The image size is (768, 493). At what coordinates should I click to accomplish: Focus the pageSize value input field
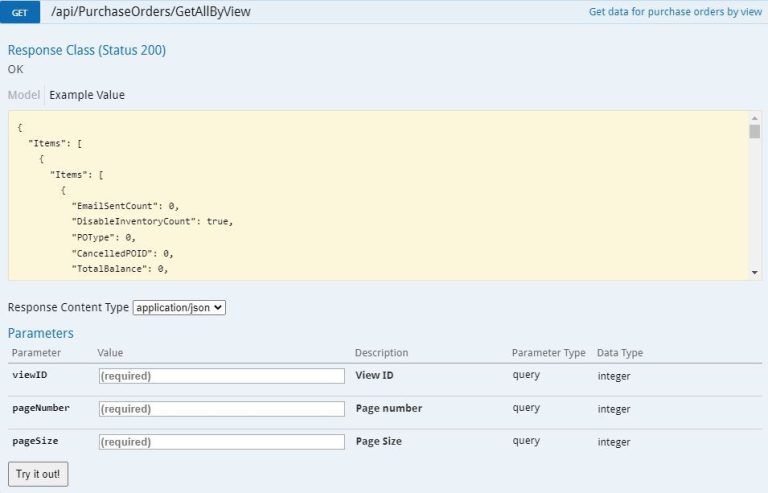point(222,442)
